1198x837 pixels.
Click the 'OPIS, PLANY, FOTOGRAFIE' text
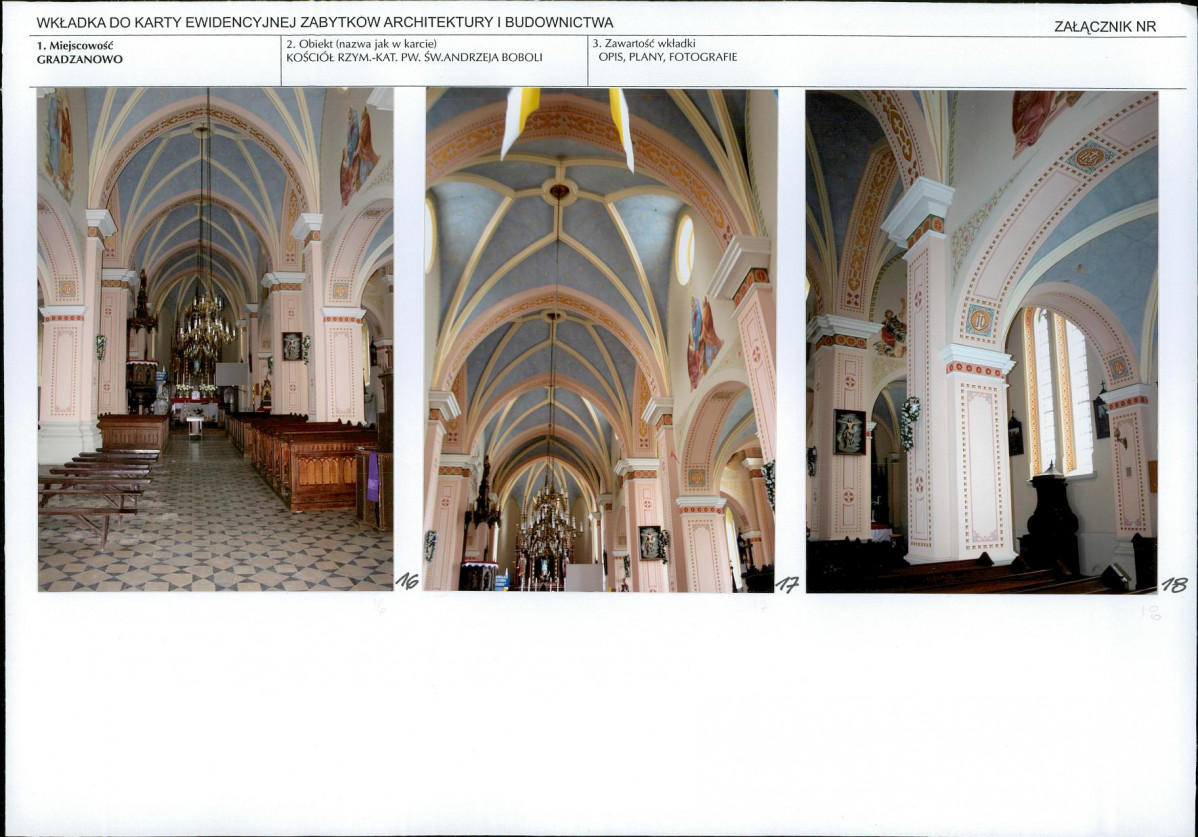(x=667, y=58)
